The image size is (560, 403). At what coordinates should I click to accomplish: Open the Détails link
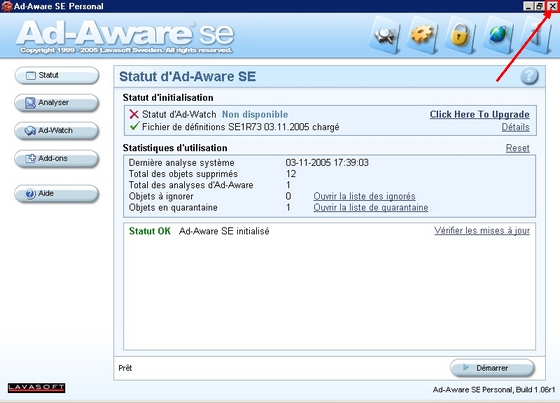tap(515, 127)
